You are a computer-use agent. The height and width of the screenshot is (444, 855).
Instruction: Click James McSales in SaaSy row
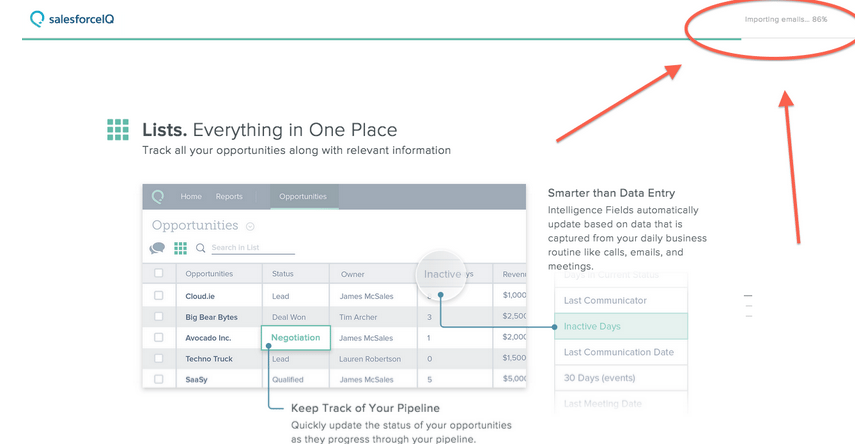point(366,380)
